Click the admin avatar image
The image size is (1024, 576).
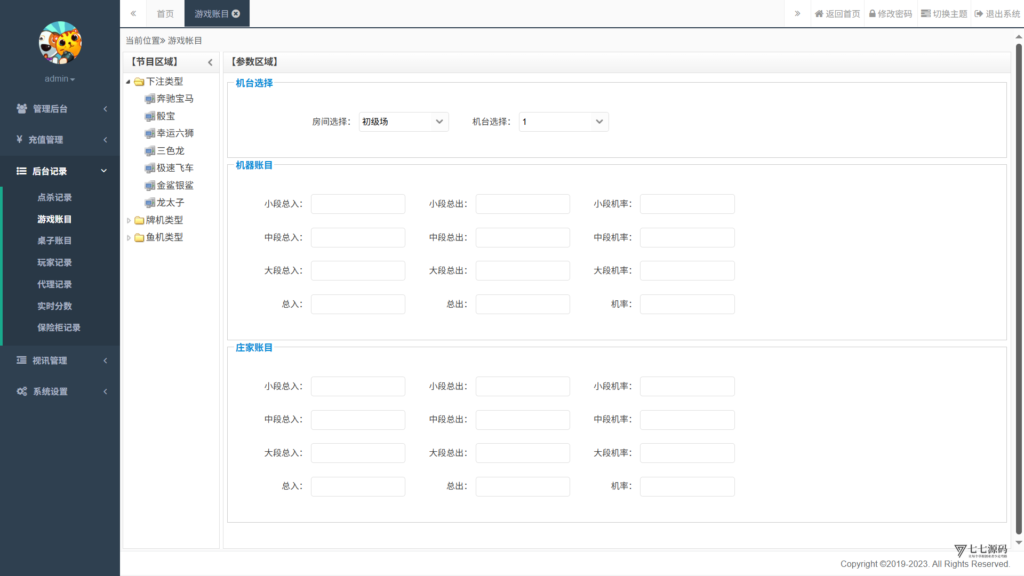(x=60, y=42)
